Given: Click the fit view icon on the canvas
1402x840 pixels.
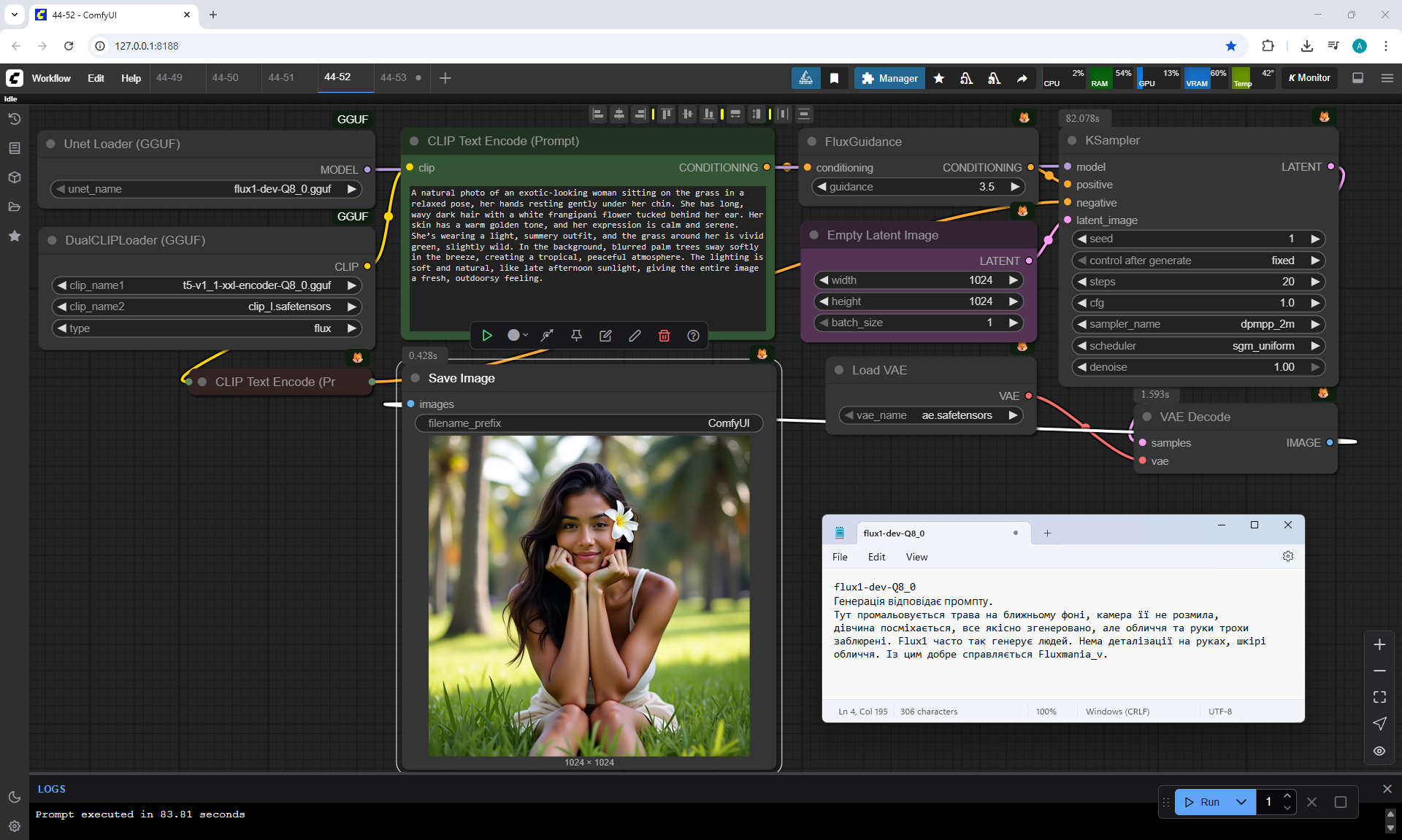Looking at the screenshot, I should 1379,697.
